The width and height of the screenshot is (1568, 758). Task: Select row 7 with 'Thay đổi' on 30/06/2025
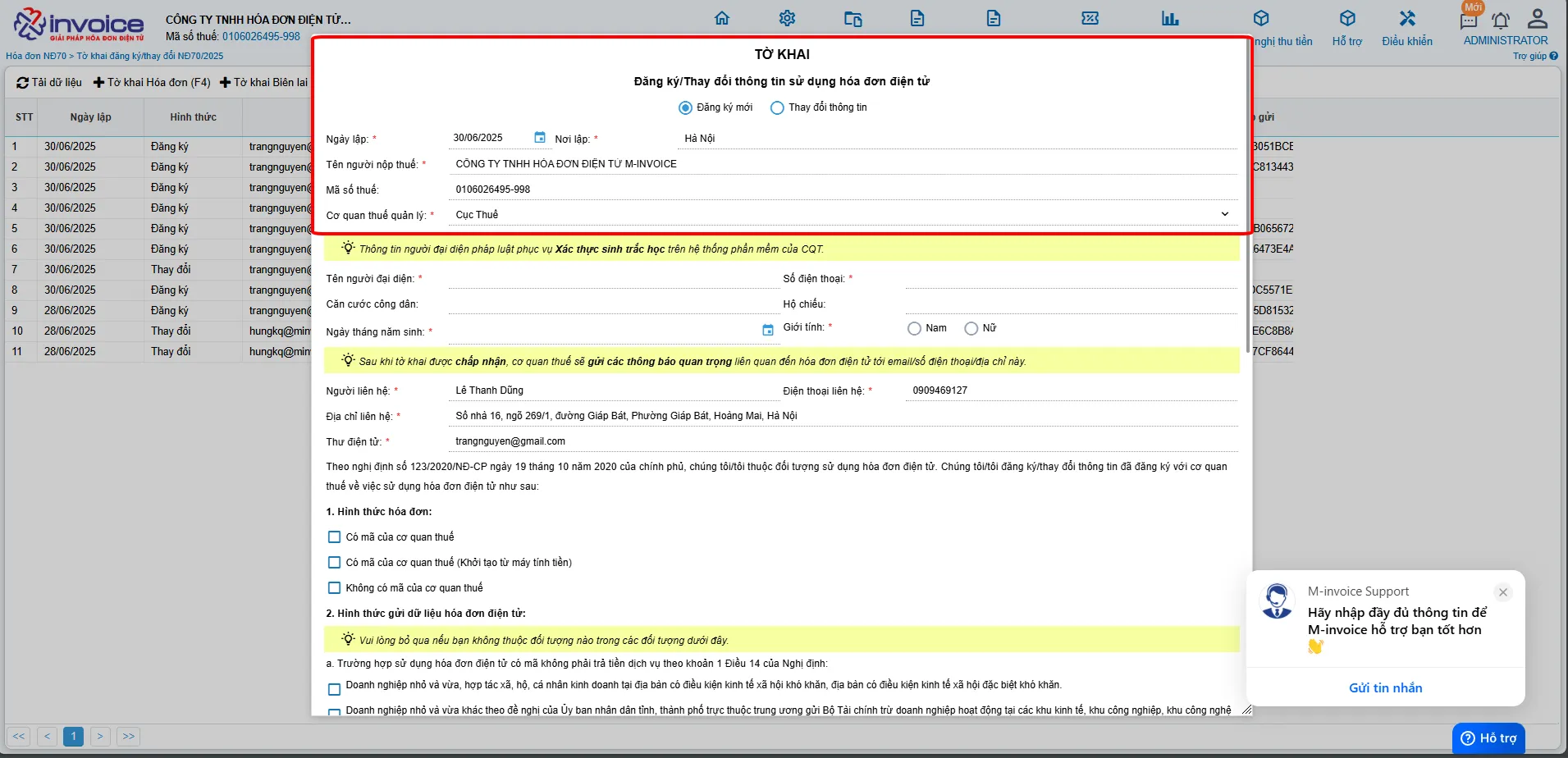pyautogui.click(x=158, y=269)
